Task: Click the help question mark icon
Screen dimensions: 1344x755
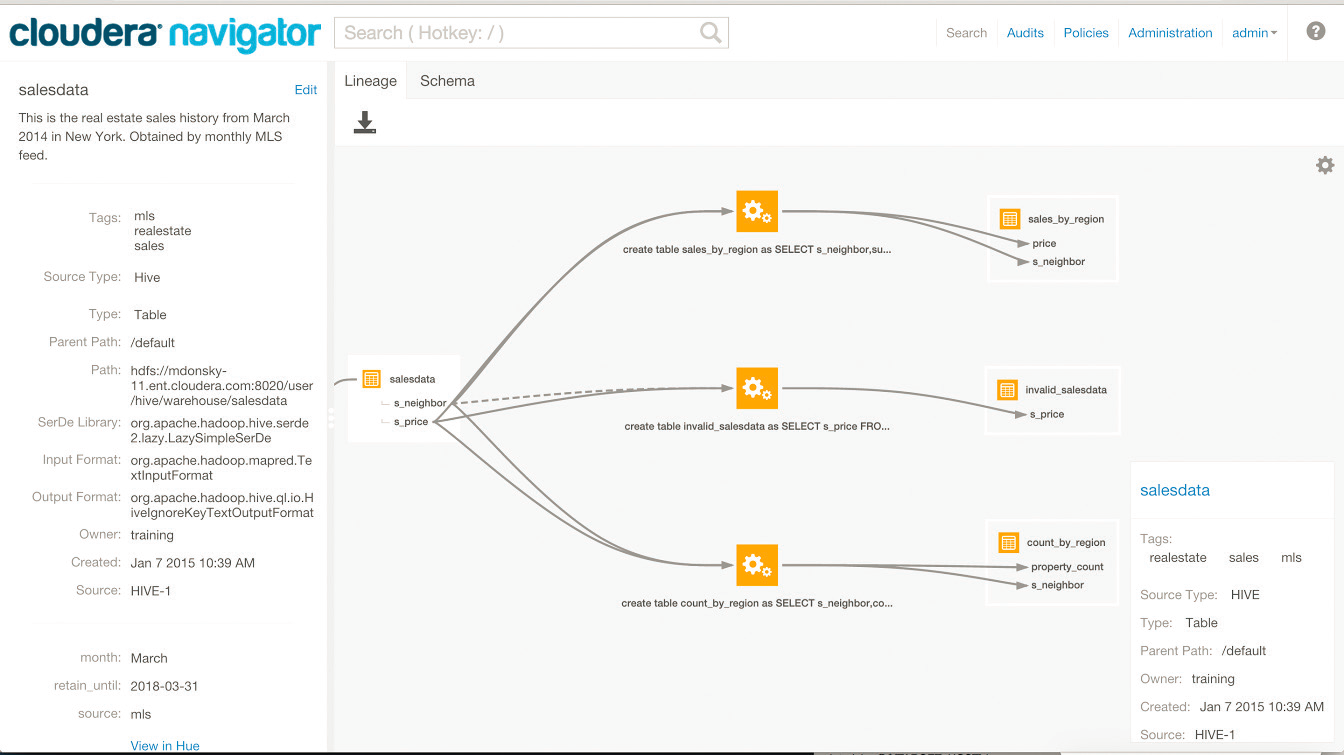Action: pyautogui.click(x=1316, y=31)
